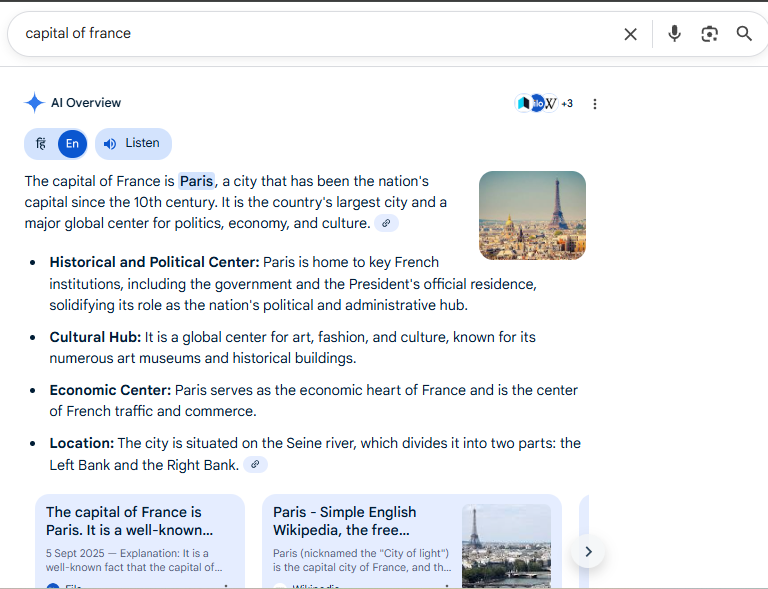The width and height of the screenshot is (768, 589).
Task: Click inside the 'capital of france' search box
Action: [300, 34]
